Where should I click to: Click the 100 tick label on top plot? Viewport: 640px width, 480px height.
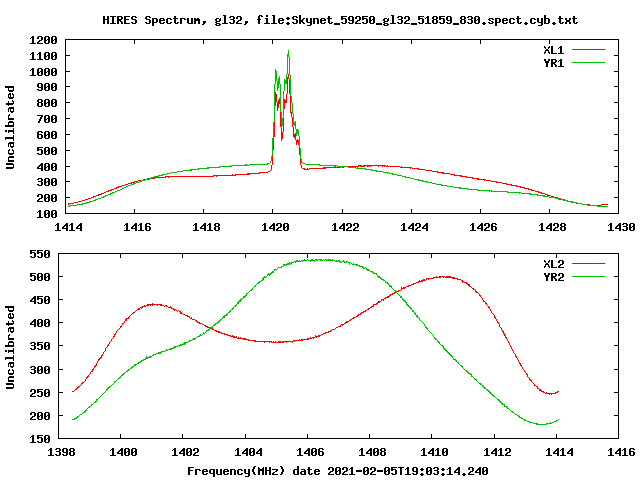[47, 214]
